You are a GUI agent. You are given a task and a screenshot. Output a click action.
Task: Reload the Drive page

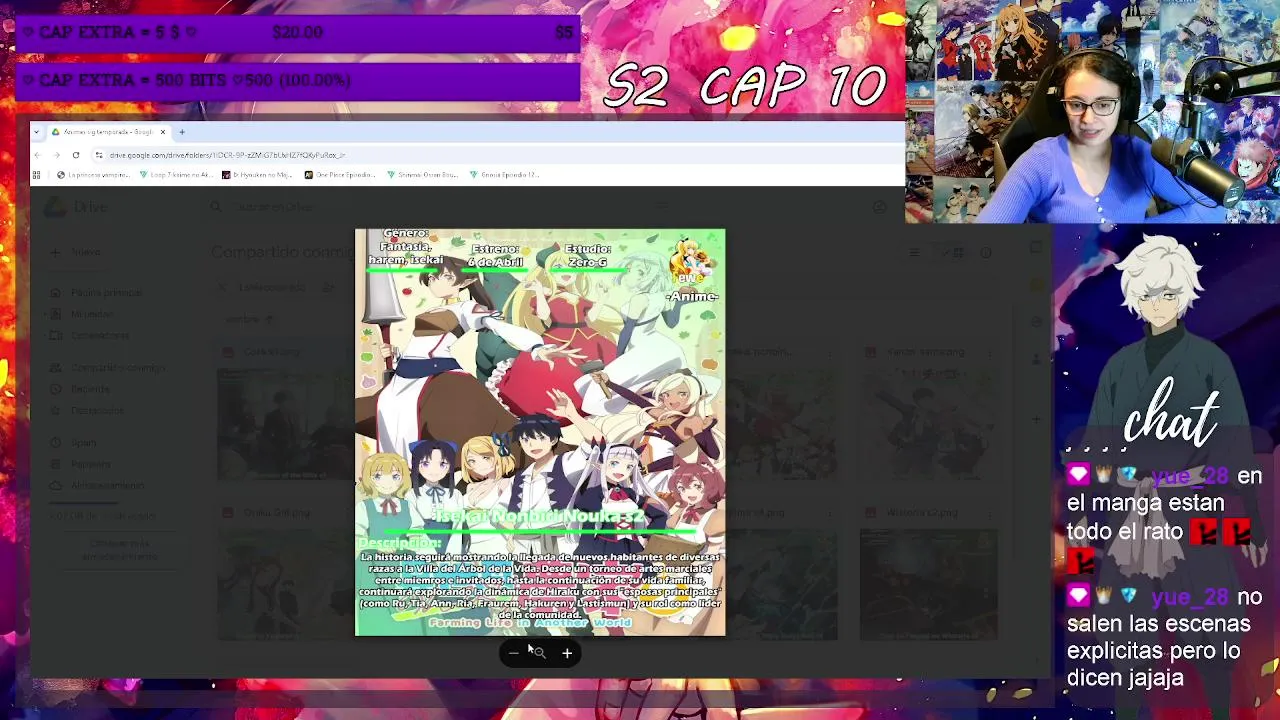[76, 155]
